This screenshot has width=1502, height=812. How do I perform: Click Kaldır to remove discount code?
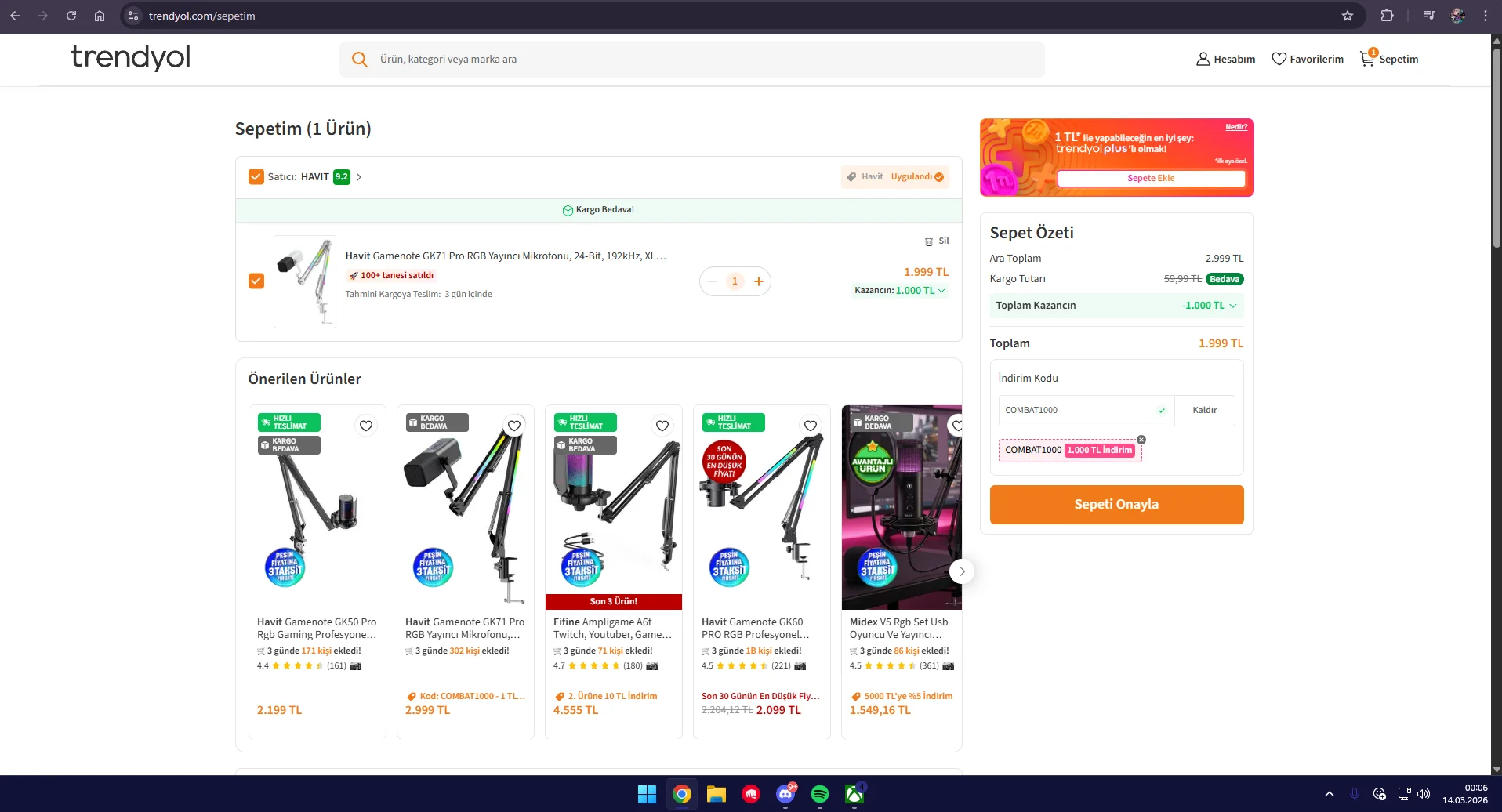[1205, 411]
